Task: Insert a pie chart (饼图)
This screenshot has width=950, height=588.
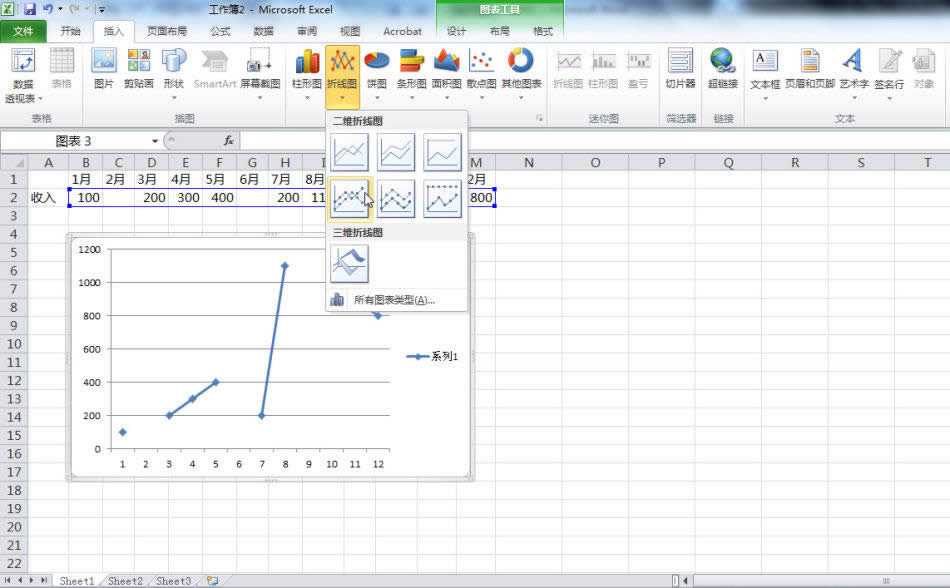Action: pos(375,70)
